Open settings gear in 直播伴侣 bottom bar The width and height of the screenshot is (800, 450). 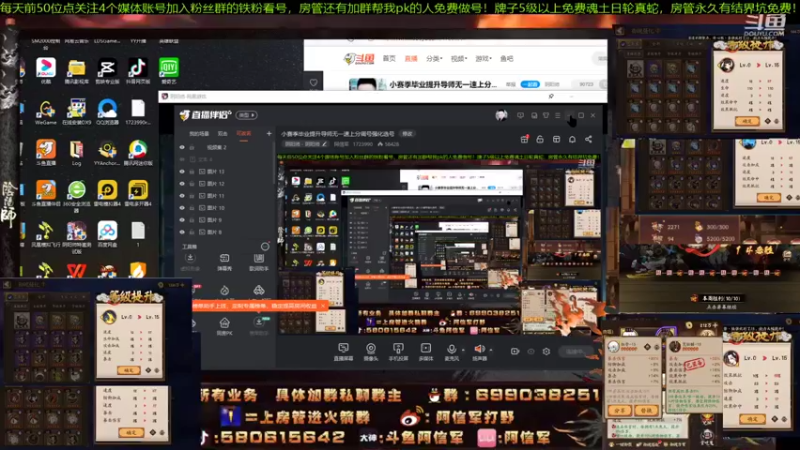click(546, 352)
